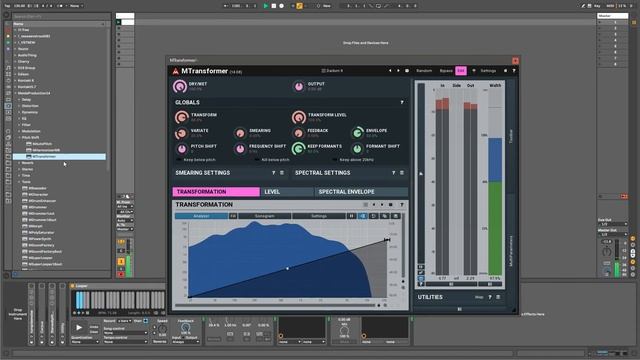Viewport: 640px width, 360px height.
Task: Select the white midpoint on the transformation line
Action: (x=287, y=269)
